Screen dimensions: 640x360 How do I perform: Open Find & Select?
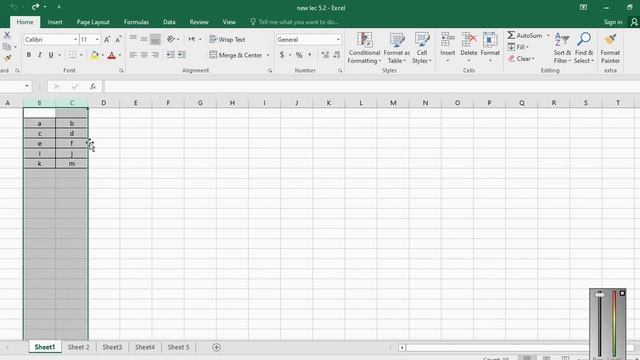click(x=584, y=48)
